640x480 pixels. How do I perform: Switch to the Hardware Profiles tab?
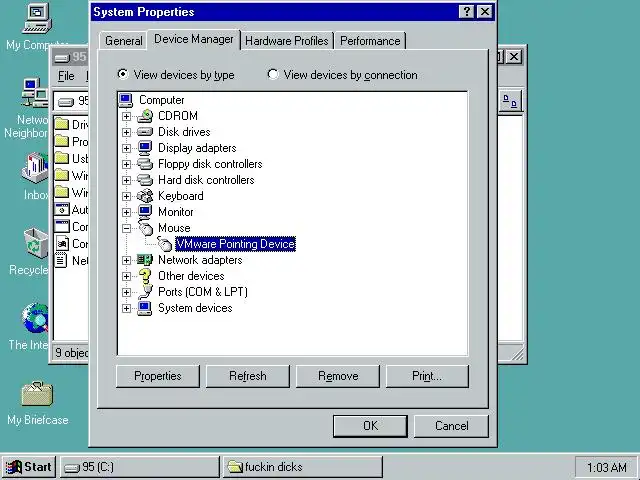pyautogui.click(x=287, y=41)
